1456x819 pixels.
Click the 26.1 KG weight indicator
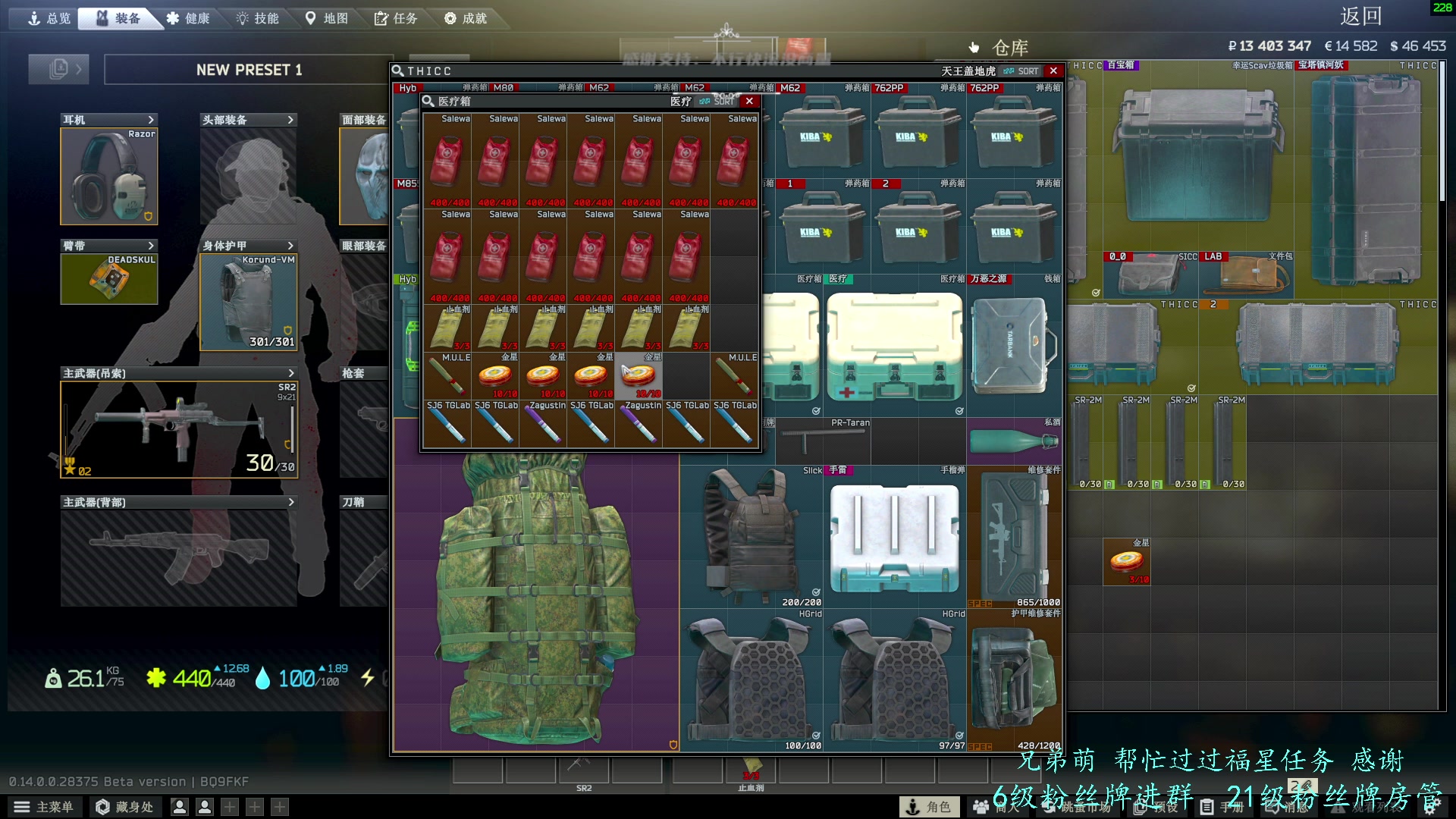84,677
